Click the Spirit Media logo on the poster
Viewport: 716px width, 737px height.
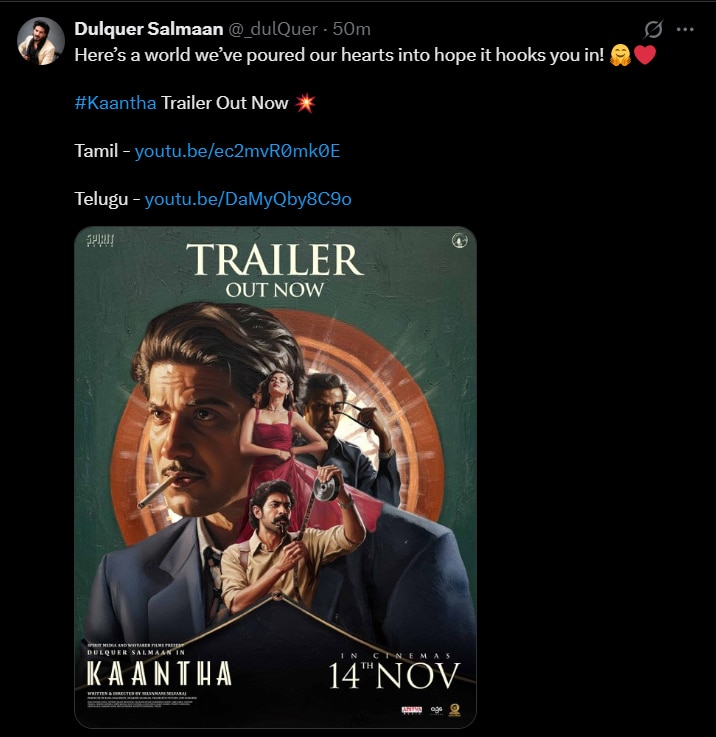pyautogui.click(x=101, y=240)
